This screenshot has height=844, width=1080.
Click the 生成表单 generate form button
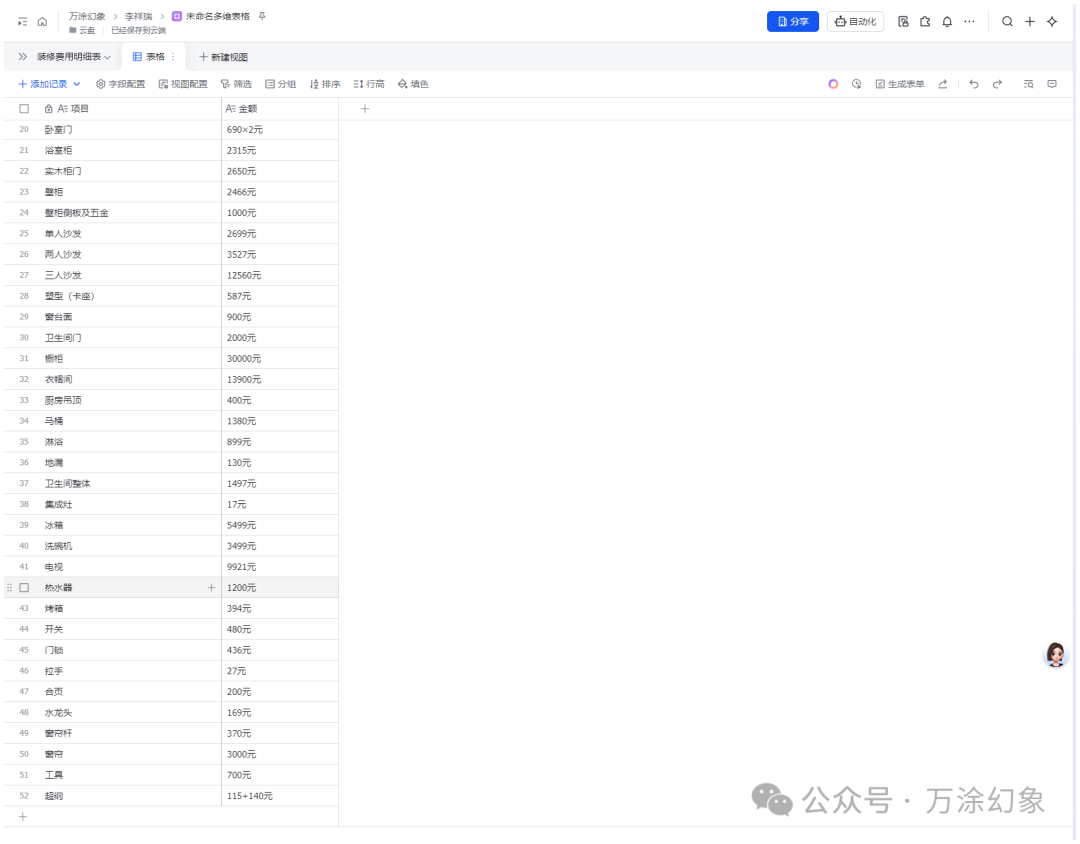pos(900,84)
